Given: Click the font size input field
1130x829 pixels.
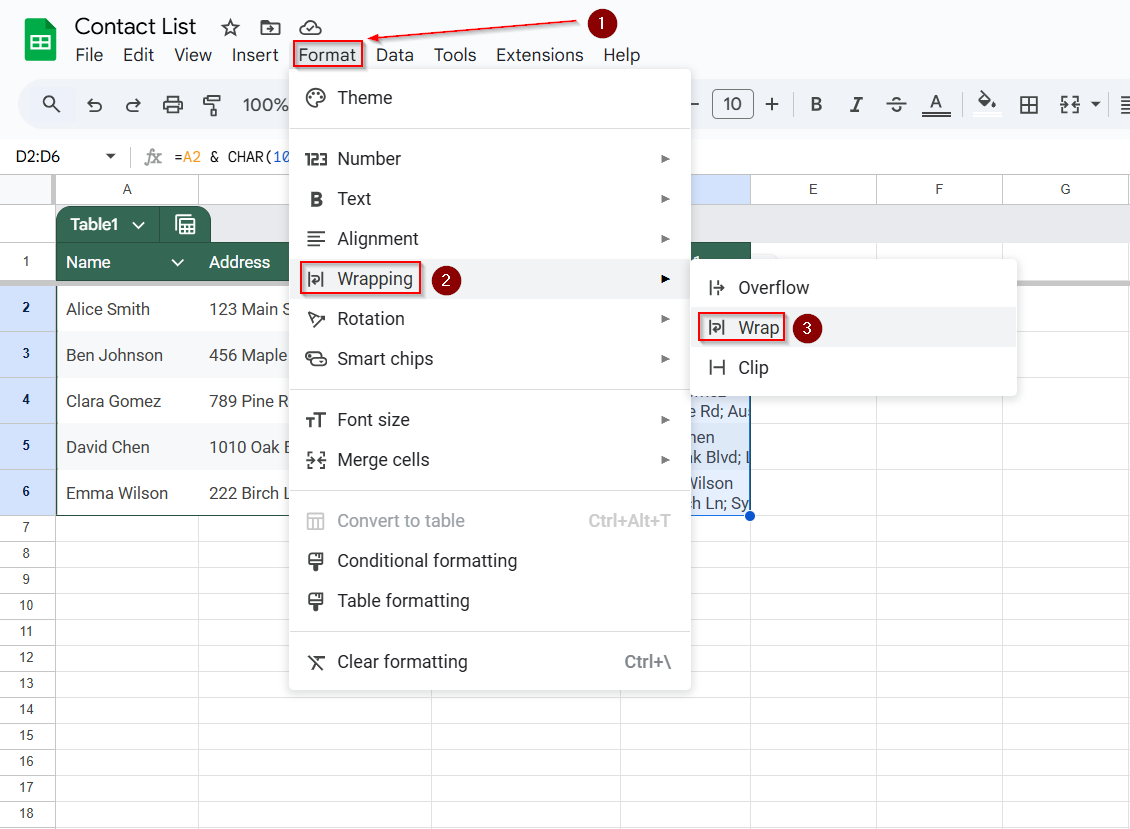Looking at the screenshot, I should (x=733, y=105).
